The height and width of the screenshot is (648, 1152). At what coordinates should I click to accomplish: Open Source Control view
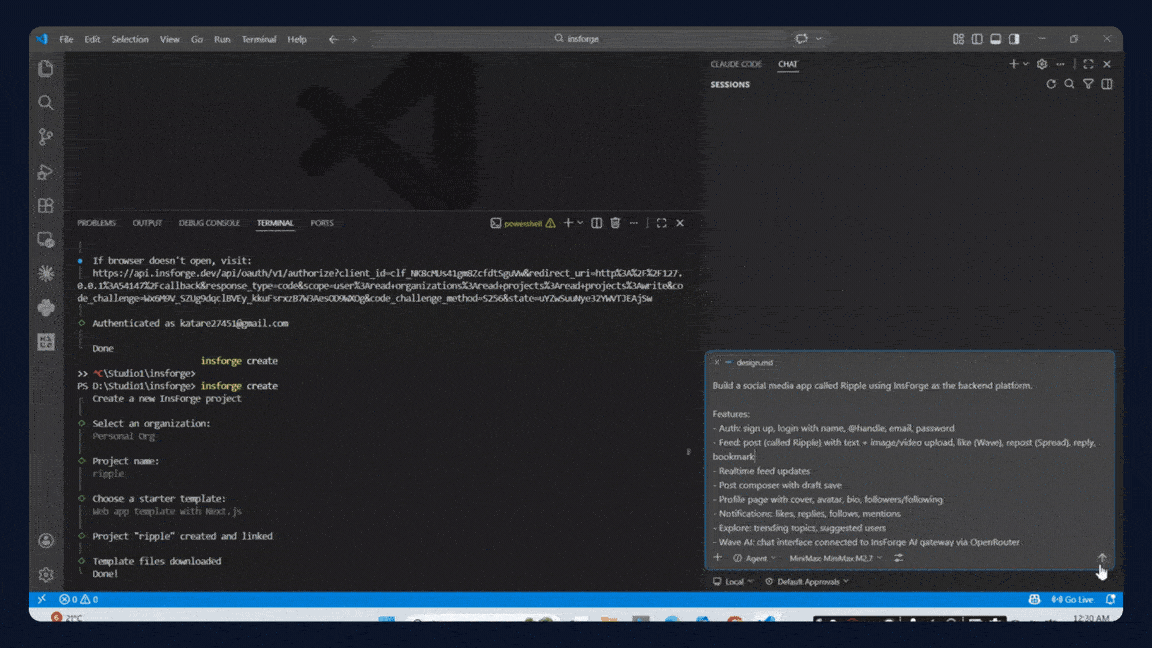click(45, 137)
